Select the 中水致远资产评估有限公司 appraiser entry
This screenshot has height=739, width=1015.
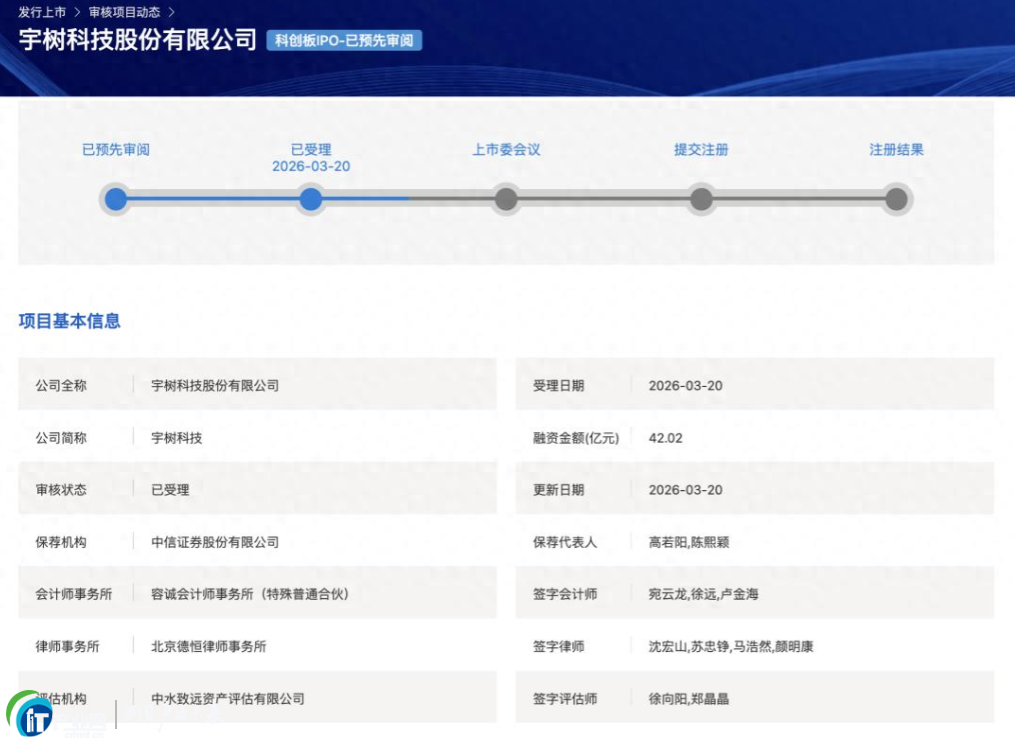(227, 698)
